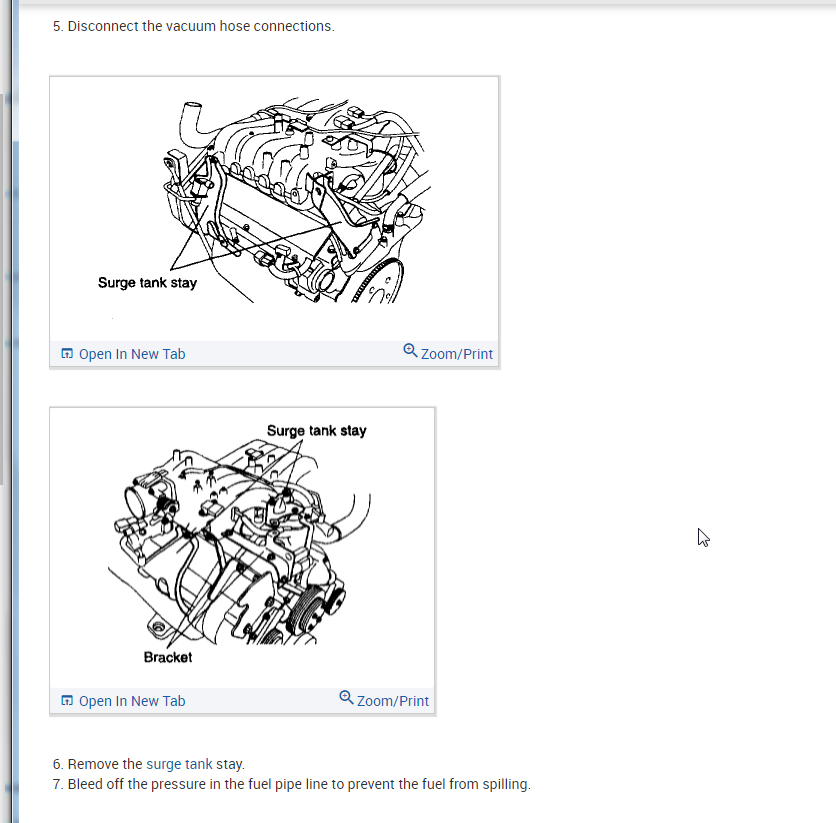Click magnifier icon of first diagram Zoom/Print
The image size is (836, 823).
[410, 350]
